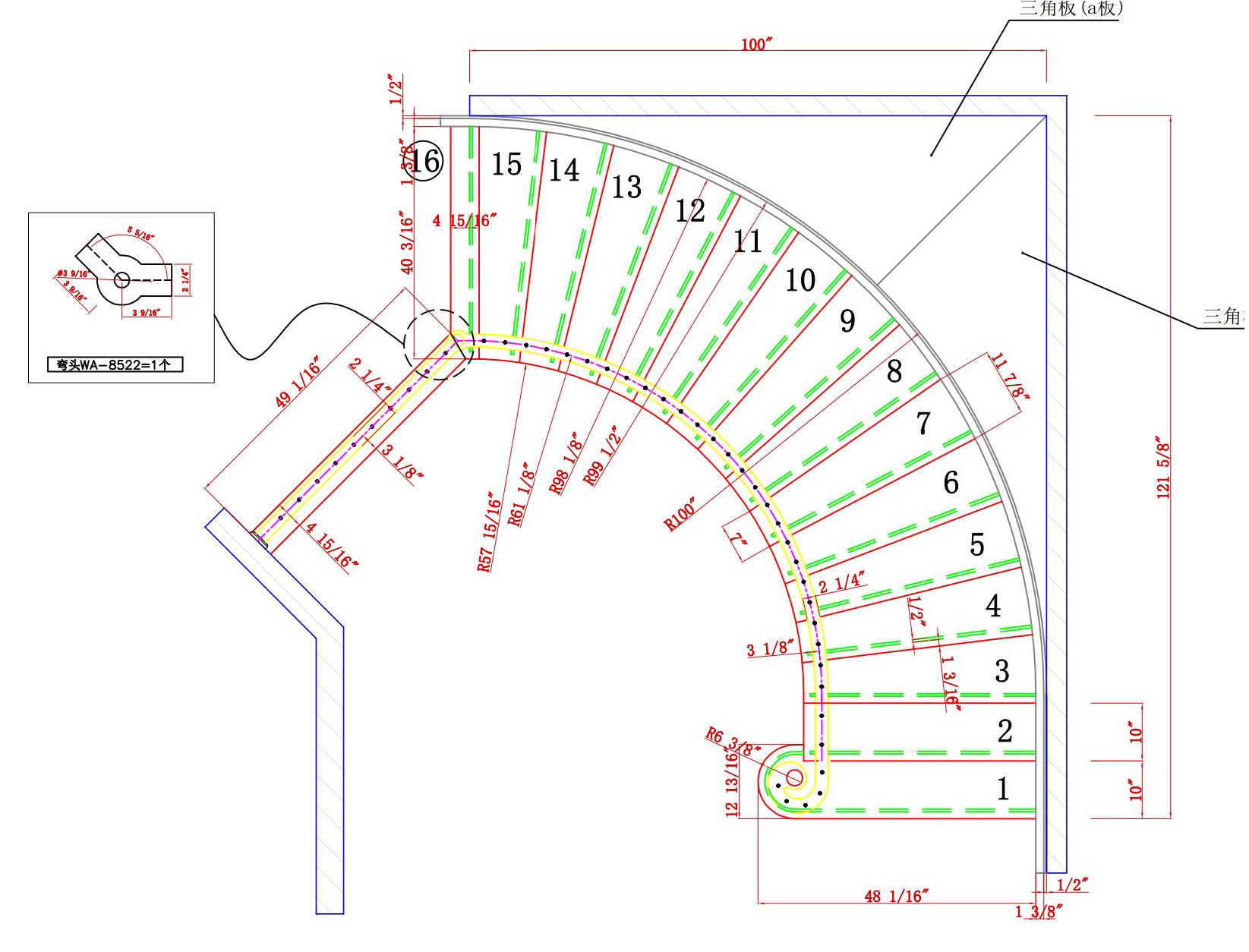Click step number 15

coord(506,164)
